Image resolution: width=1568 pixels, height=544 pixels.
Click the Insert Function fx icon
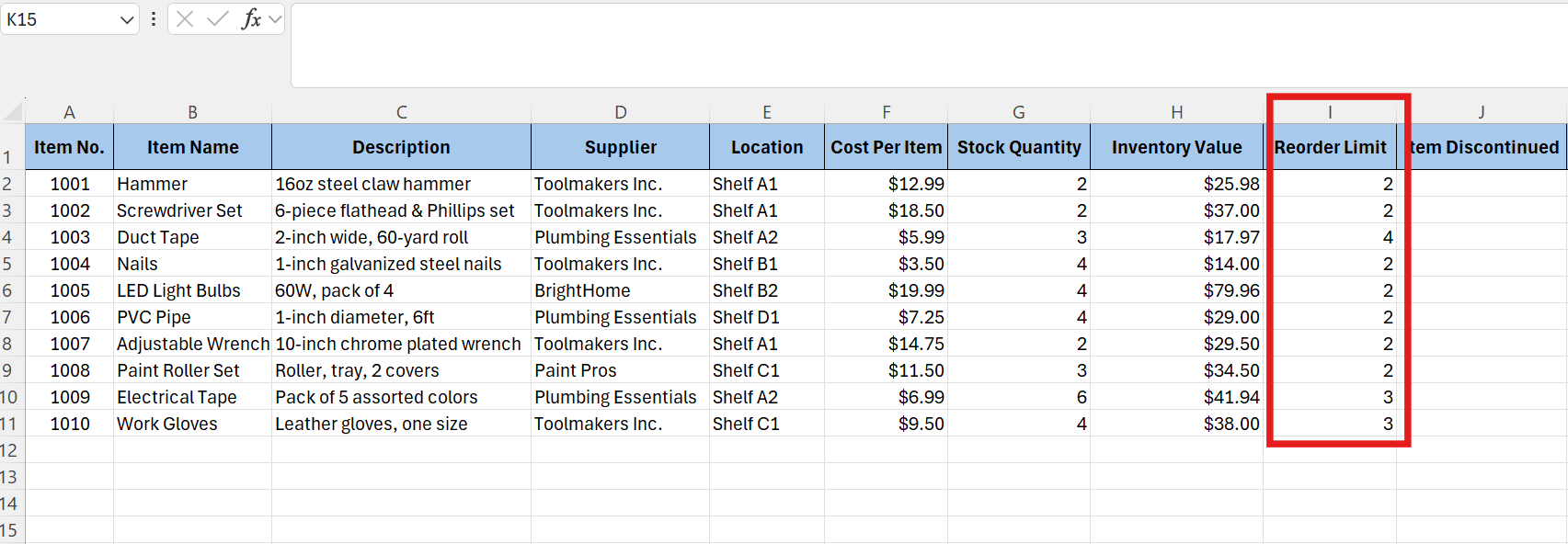[x=250, y=19]
